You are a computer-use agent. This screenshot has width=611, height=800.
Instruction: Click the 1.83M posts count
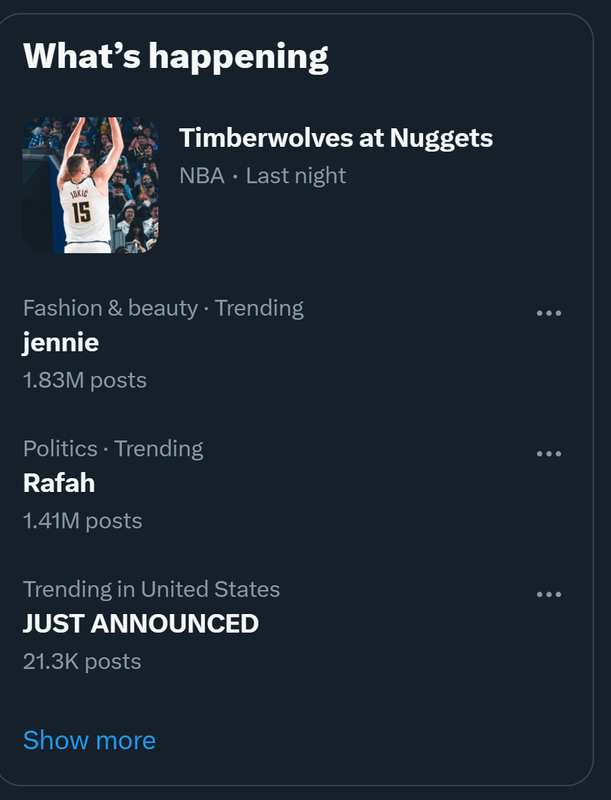(x=85, y=380)
